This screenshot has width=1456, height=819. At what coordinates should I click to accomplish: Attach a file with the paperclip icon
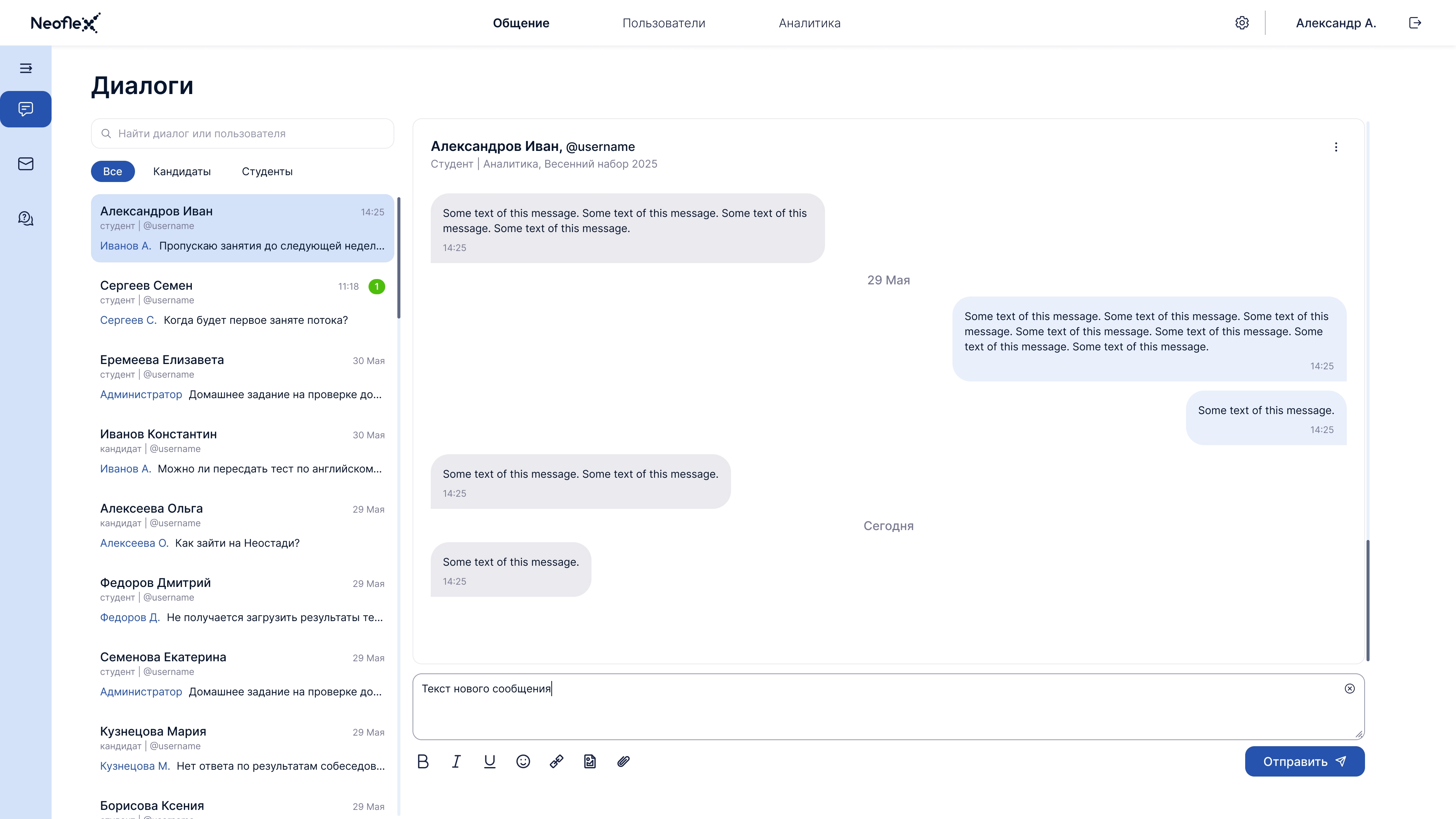(x=623, y=761)
